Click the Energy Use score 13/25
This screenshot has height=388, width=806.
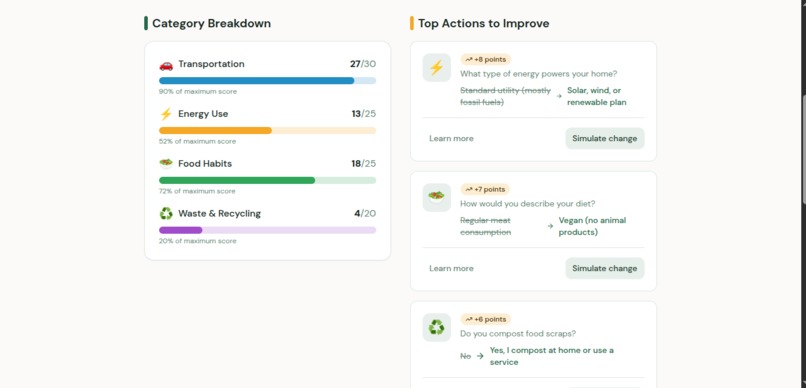(x=363, y=114)
